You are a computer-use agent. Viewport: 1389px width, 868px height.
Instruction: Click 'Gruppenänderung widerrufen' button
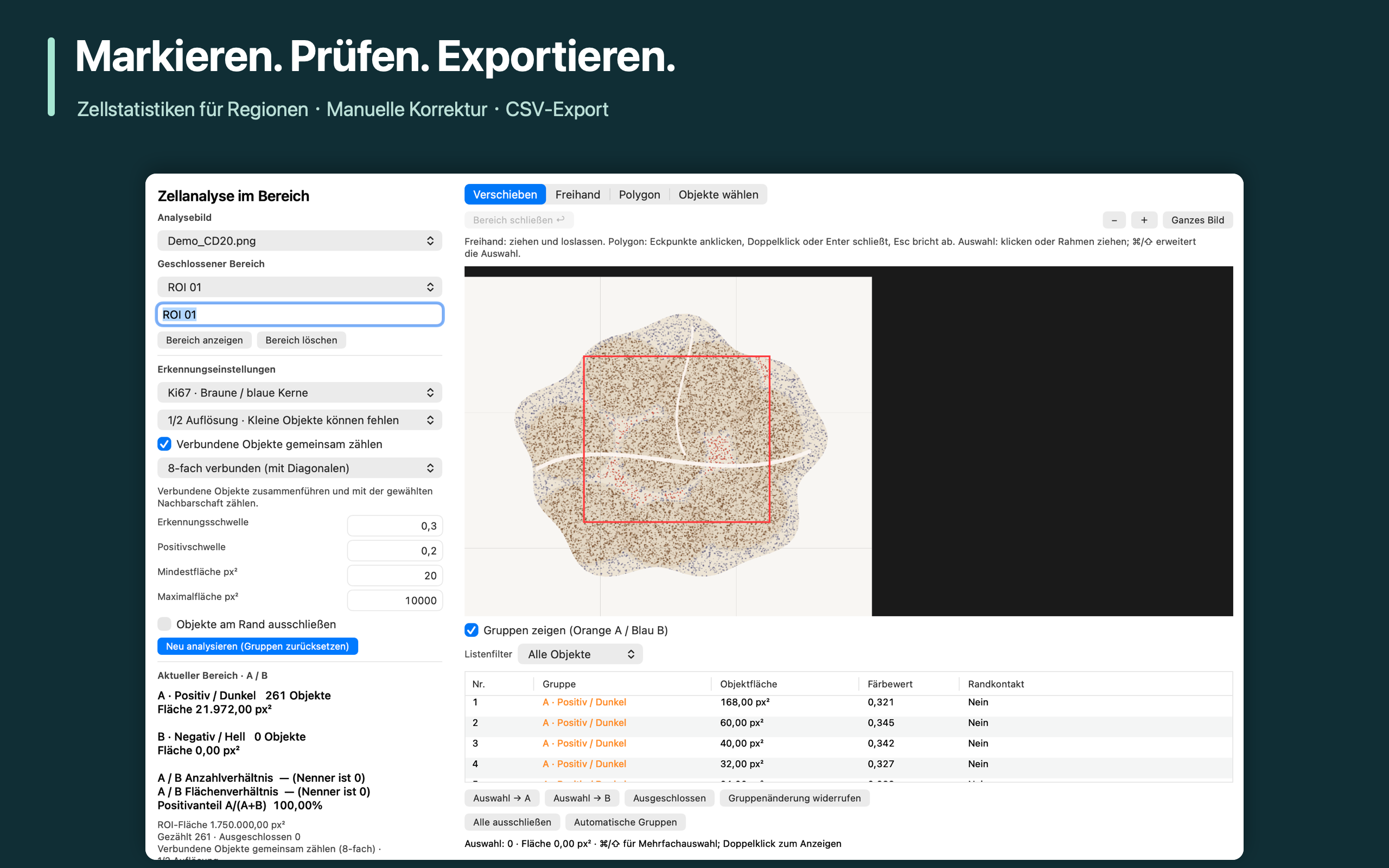click(794, 798)
